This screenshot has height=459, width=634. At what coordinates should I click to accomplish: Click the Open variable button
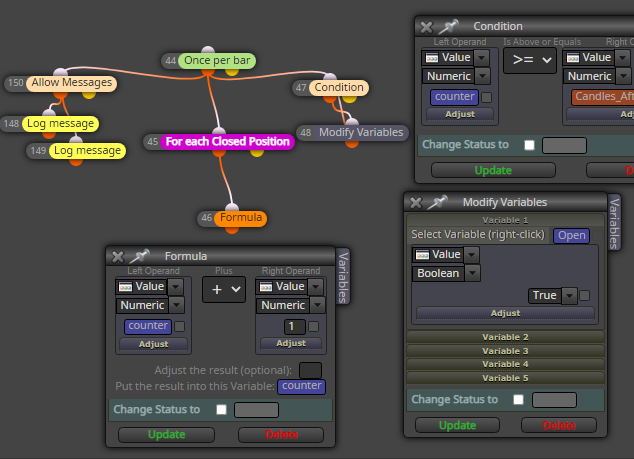pyautogui.click(x=571, y=235)
